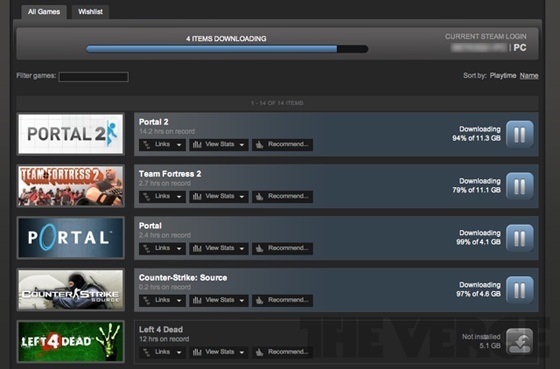
Task: Click the PC platform label
Action: click(x=520, y=48)
